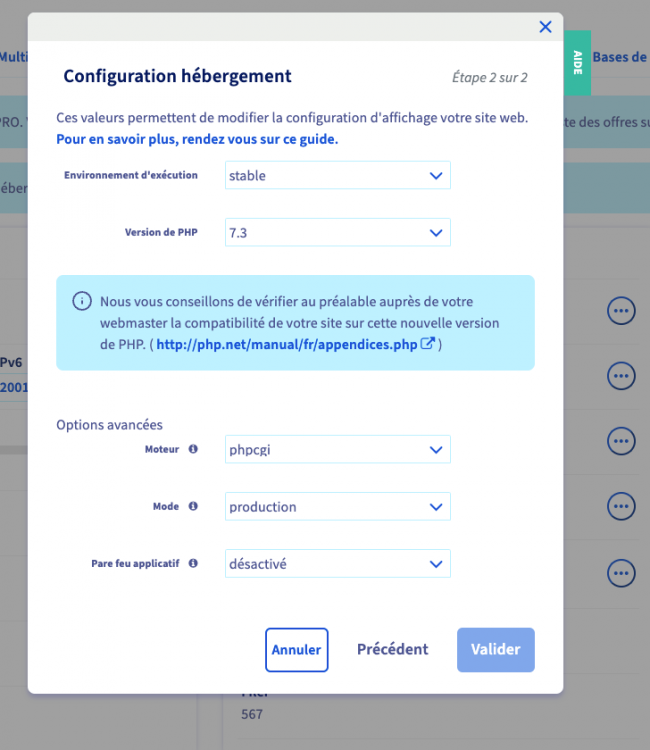Switch to the Bases de données tab
650x750 pixels.
click(620, 57)
